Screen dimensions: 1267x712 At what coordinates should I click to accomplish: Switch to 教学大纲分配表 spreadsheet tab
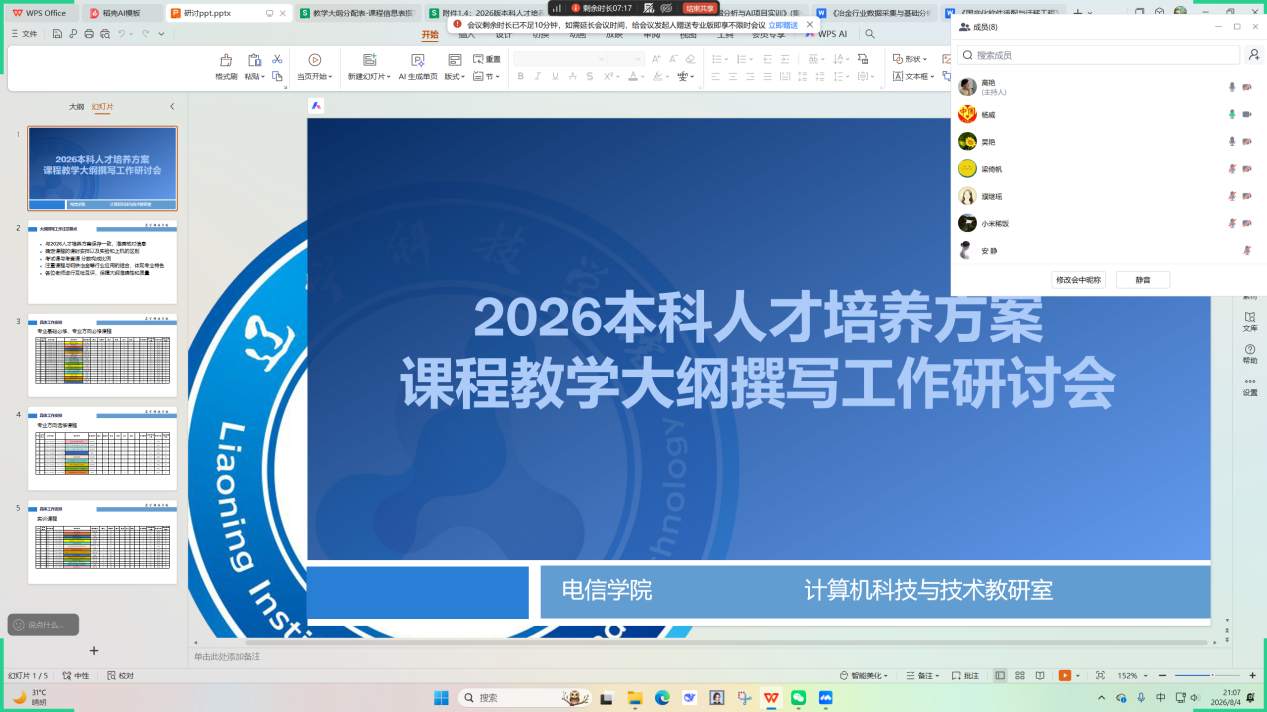click(356, 13)
